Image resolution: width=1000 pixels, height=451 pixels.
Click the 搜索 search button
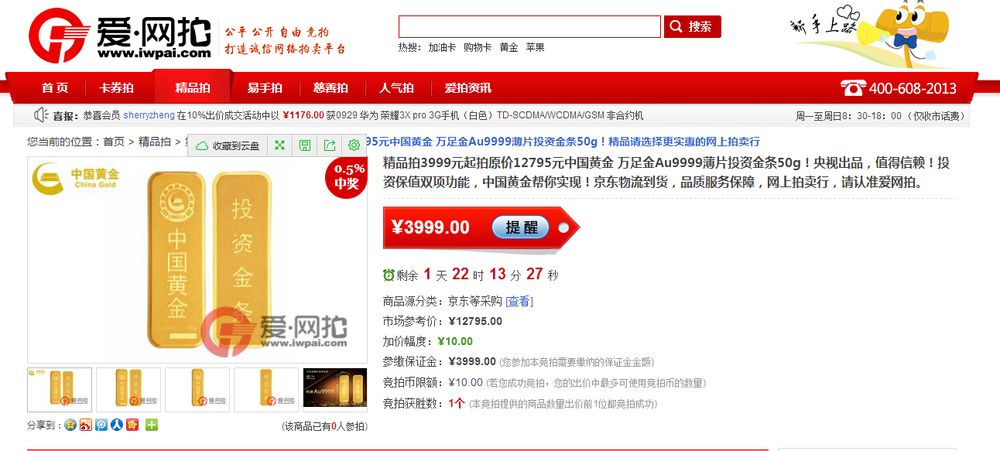[692, 27]
